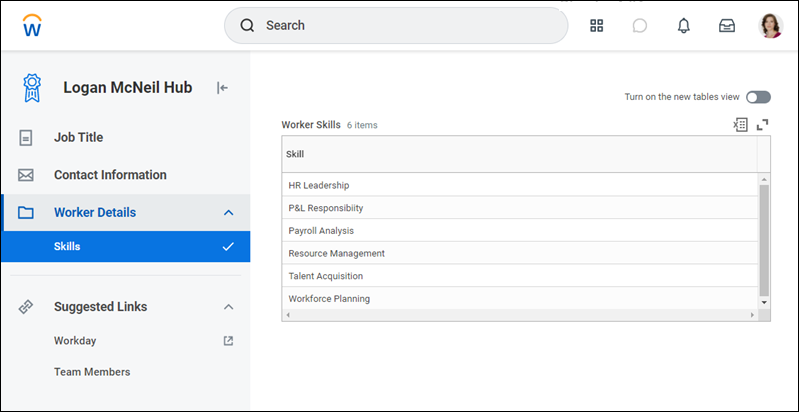Click the checkmark on the Skills item

(x=228, y=246)
